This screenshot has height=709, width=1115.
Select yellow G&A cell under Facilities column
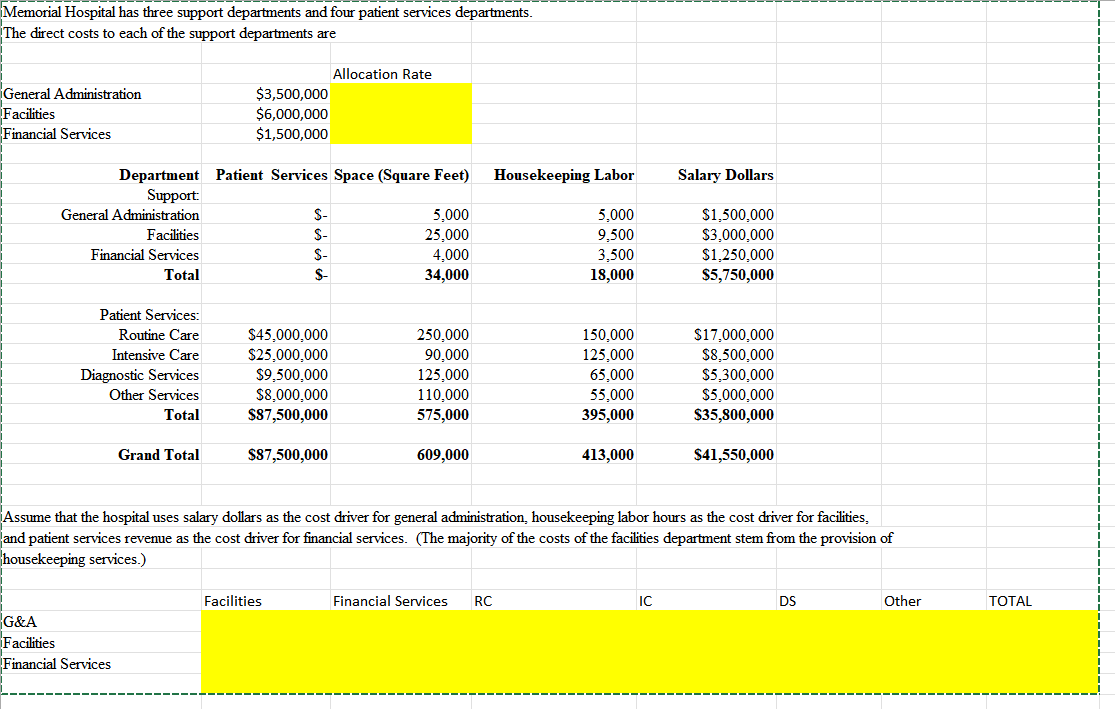[x=266, y=622]
